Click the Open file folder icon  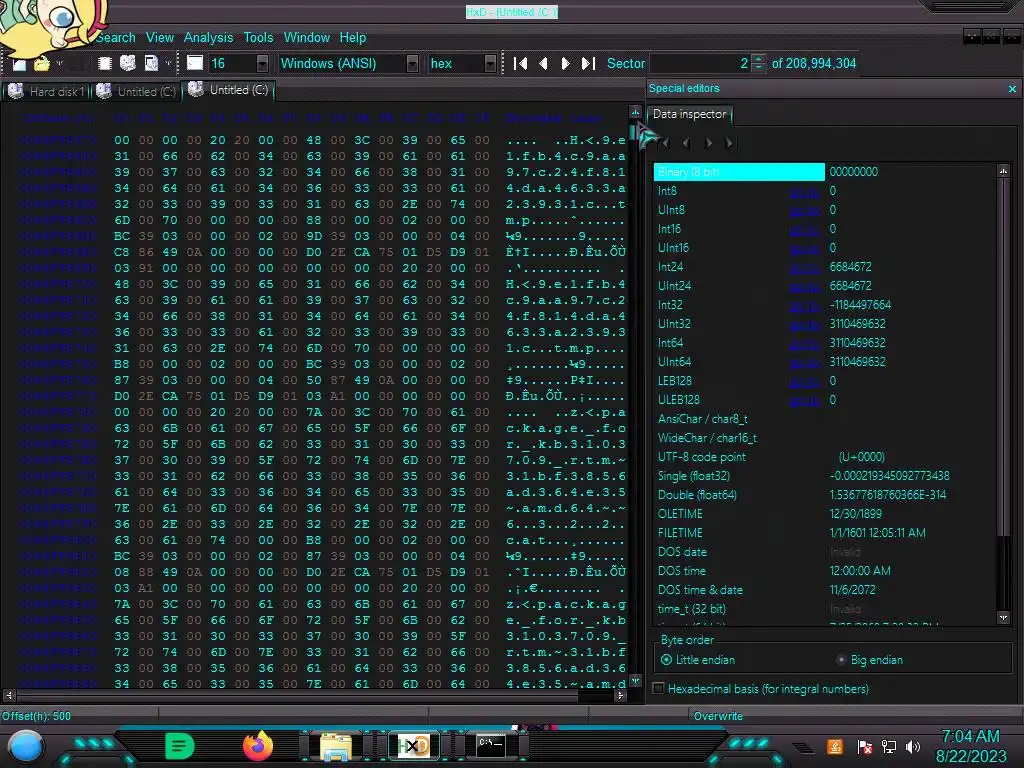click(x=42, y=64)
